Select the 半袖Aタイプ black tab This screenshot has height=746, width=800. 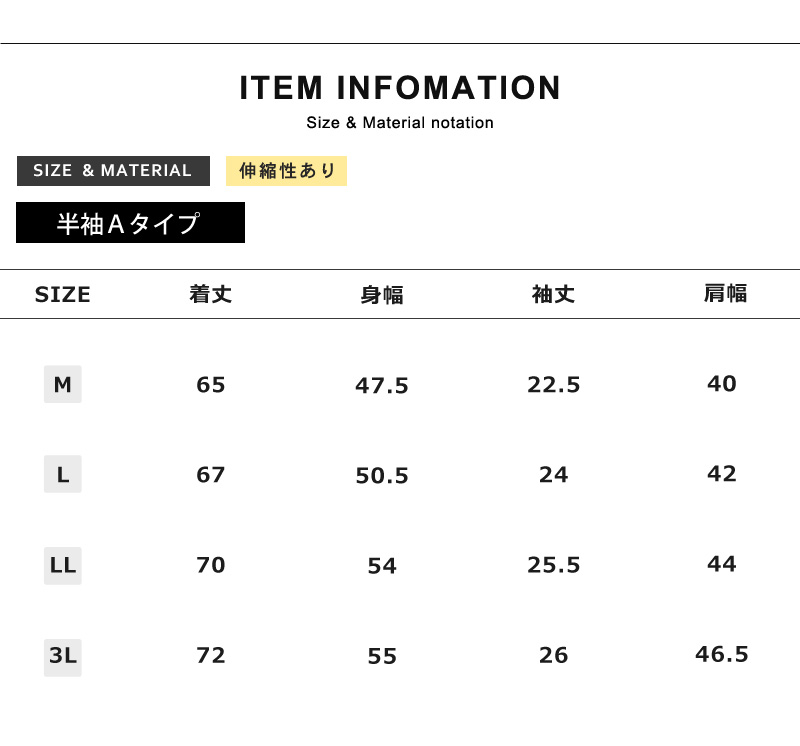point(130,223)
